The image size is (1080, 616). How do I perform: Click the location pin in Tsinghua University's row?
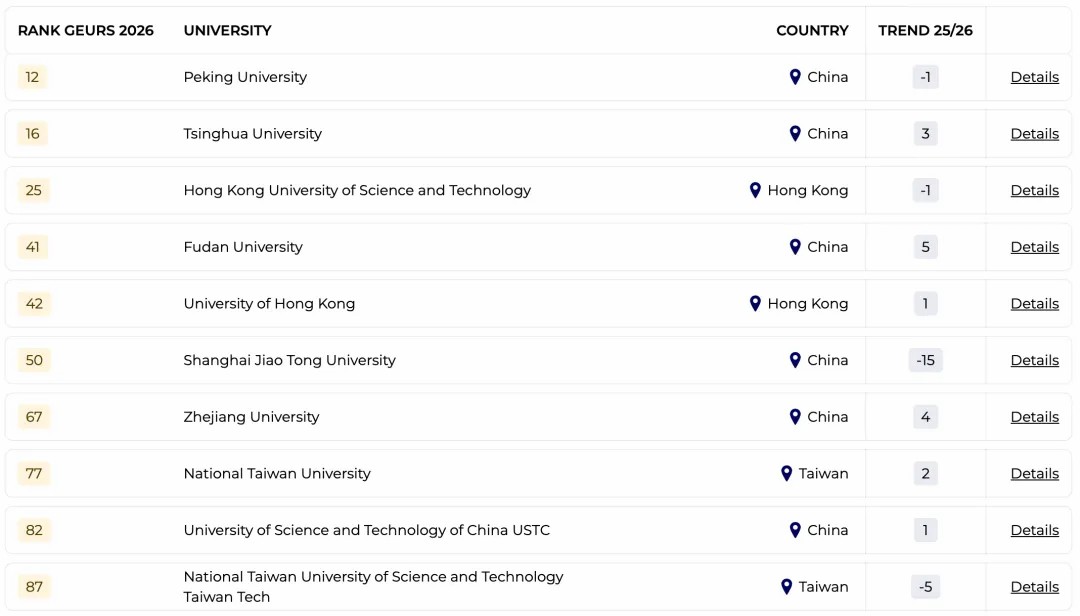[795, 134]
